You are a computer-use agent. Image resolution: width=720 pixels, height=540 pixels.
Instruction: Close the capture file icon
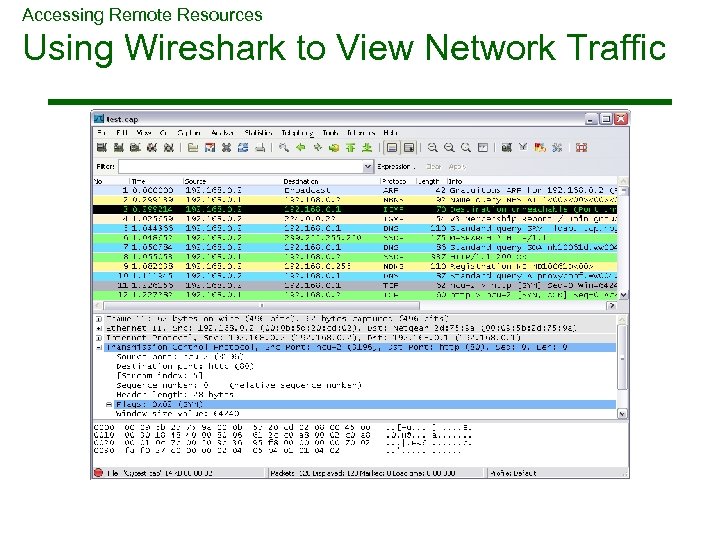pos(226,147)
